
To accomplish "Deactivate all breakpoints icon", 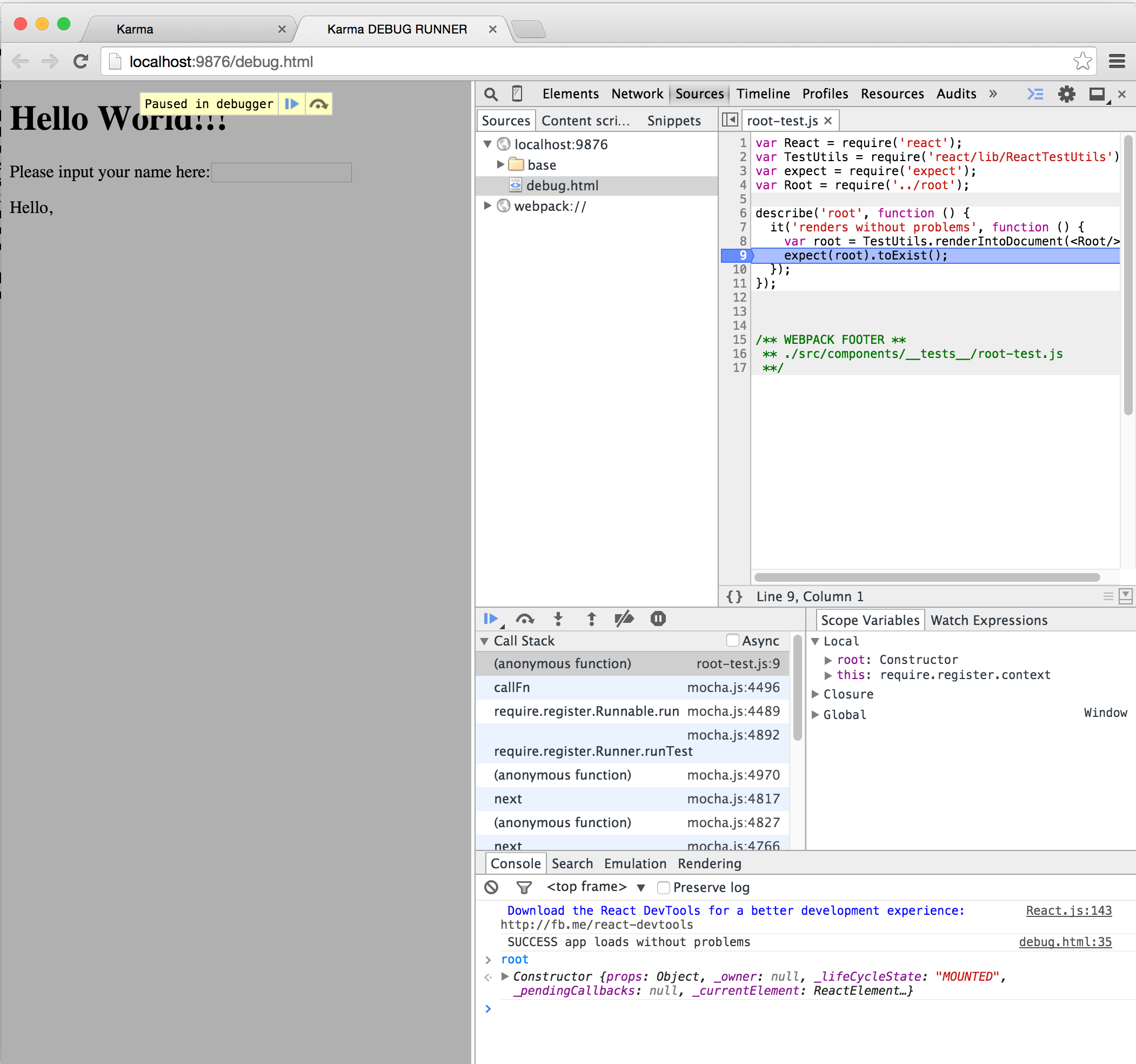I will 624,619.
